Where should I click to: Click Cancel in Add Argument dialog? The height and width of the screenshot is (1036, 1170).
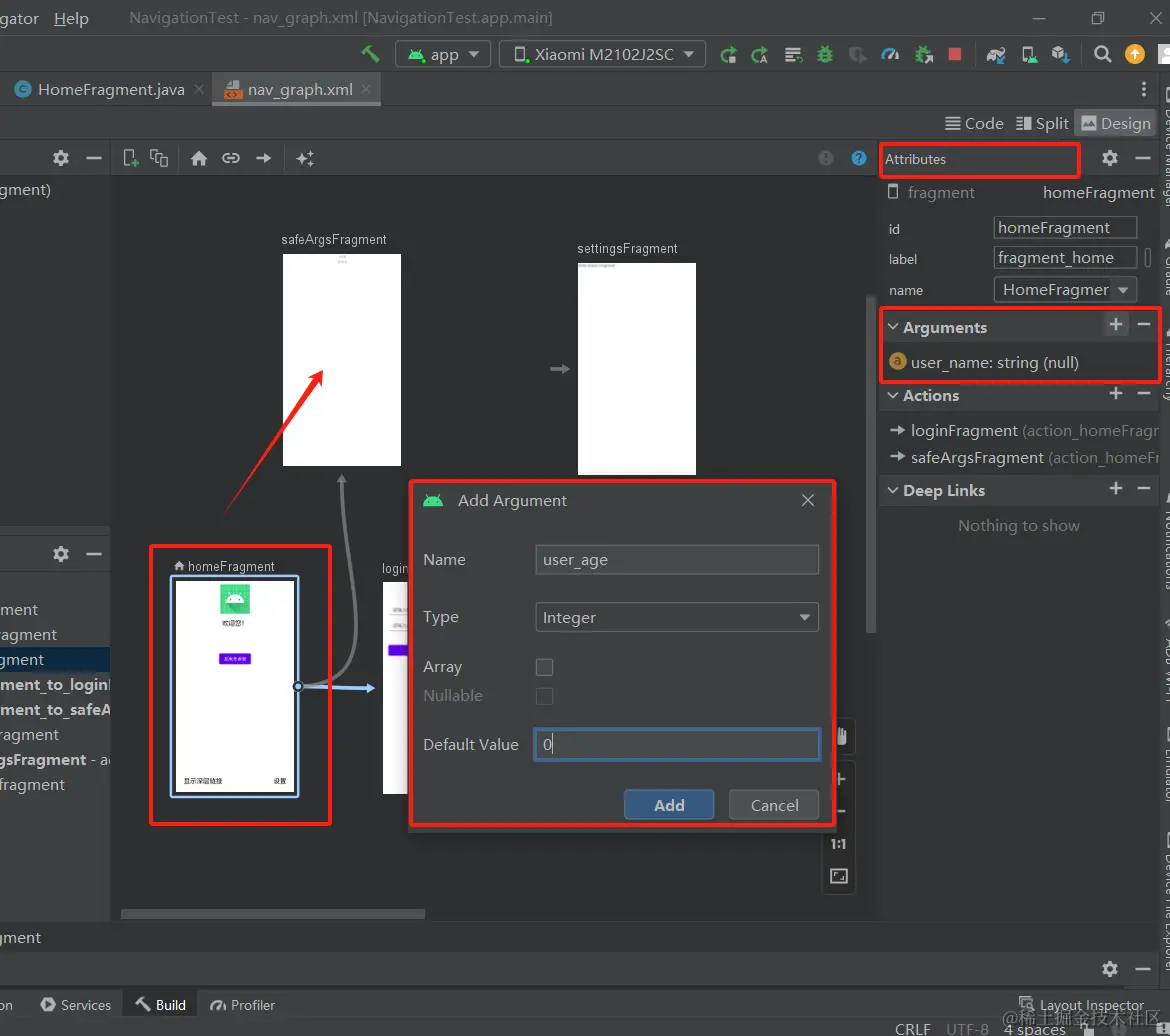[x=774, y=805]
